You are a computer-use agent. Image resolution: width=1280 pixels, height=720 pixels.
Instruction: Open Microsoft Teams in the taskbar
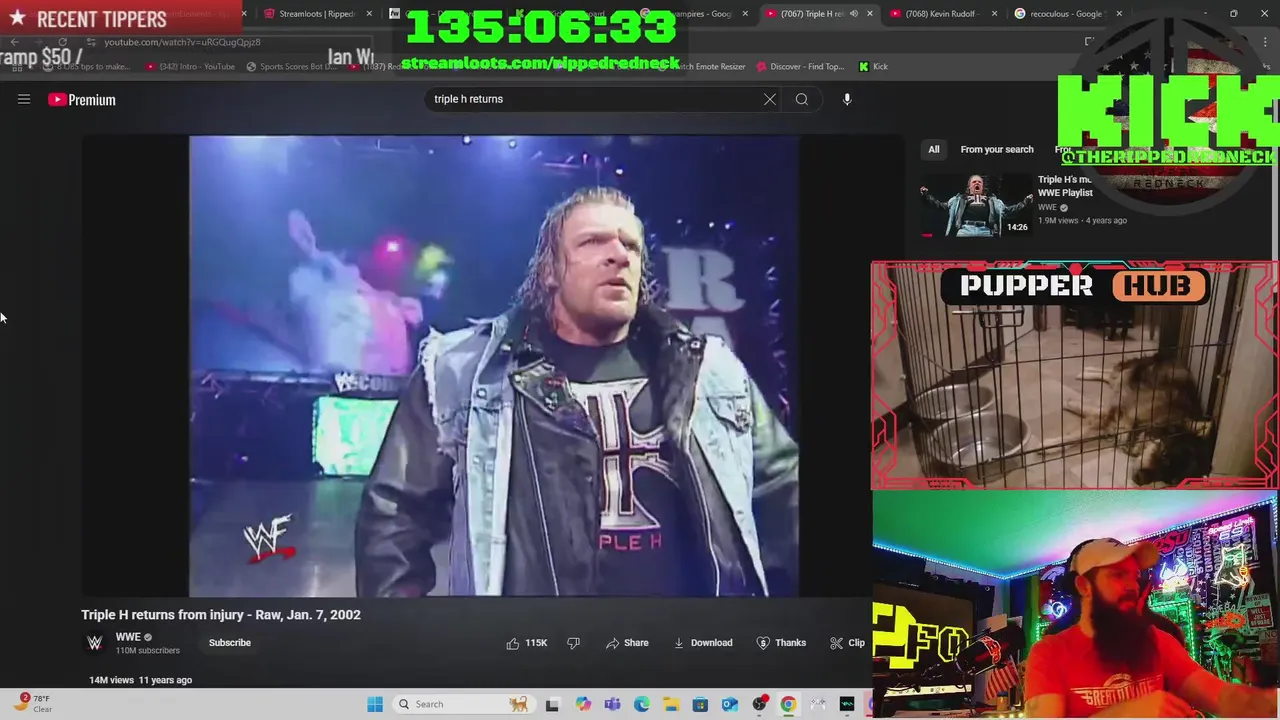[x=612, y=704]
